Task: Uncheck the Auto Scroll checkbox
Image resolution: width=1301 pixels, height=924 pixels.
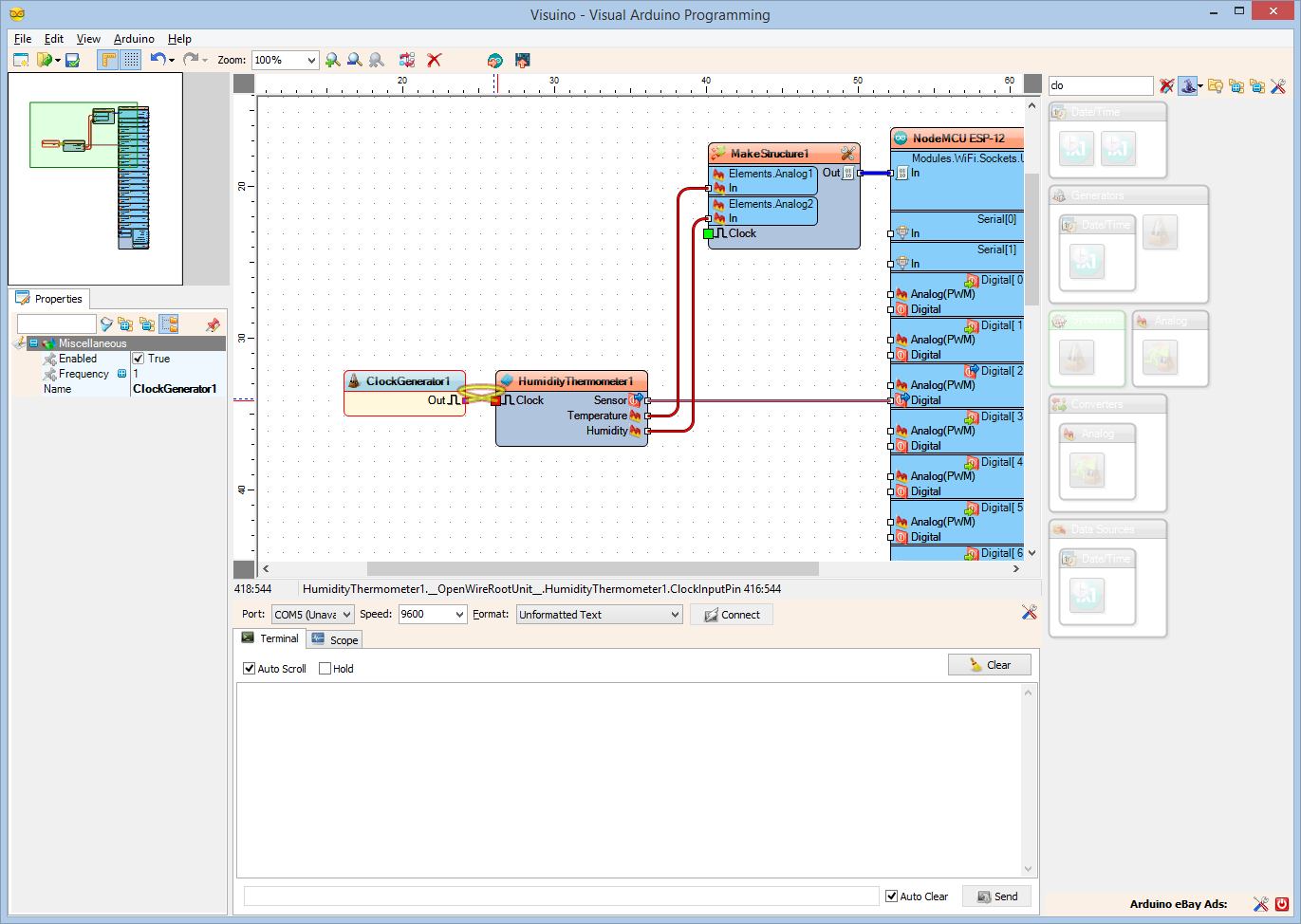Action: pyautogui.click(x=250, y=669)
